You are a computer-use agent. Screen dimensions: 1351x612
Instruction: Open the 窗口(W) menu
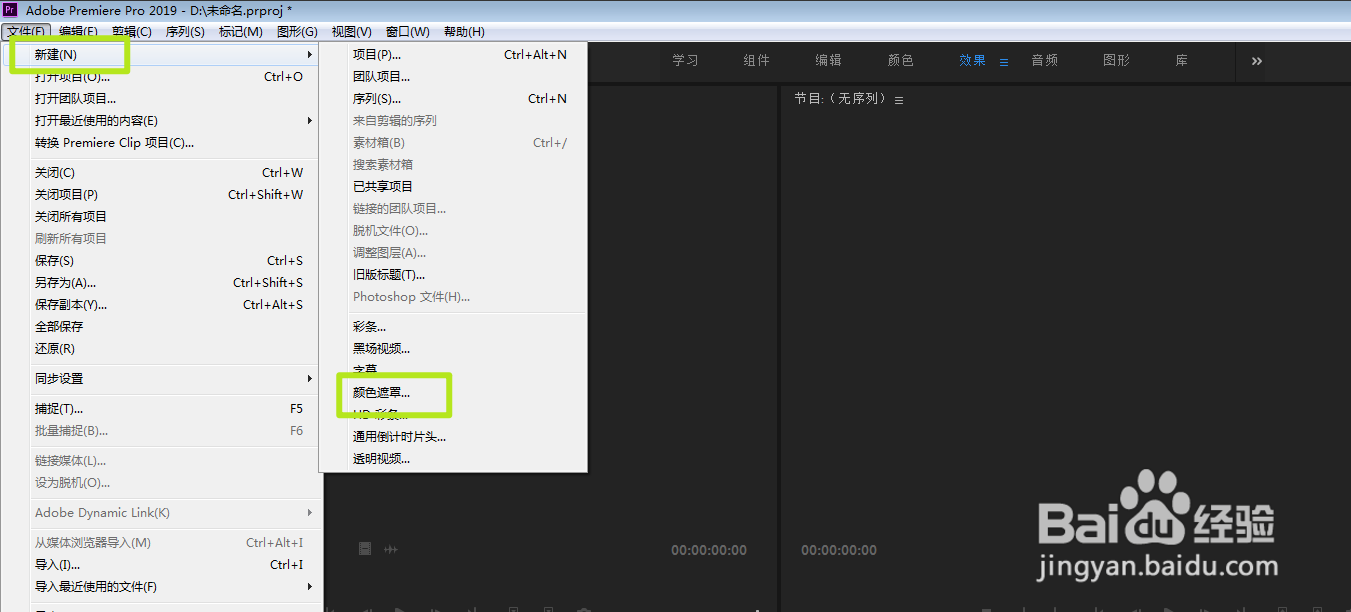pos(407,32)
